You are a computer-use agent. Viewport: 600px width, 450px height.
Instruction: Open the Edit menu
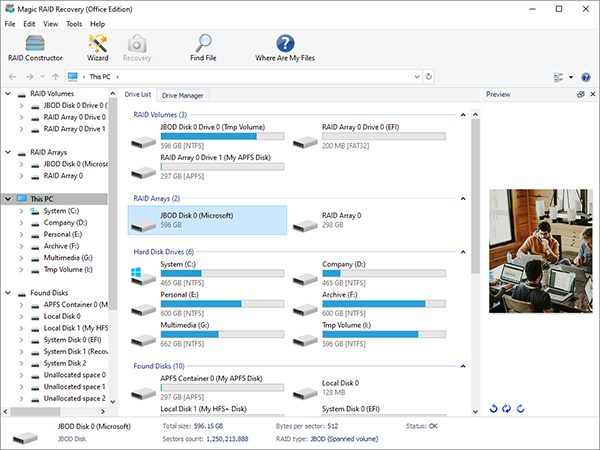[29, 24]
